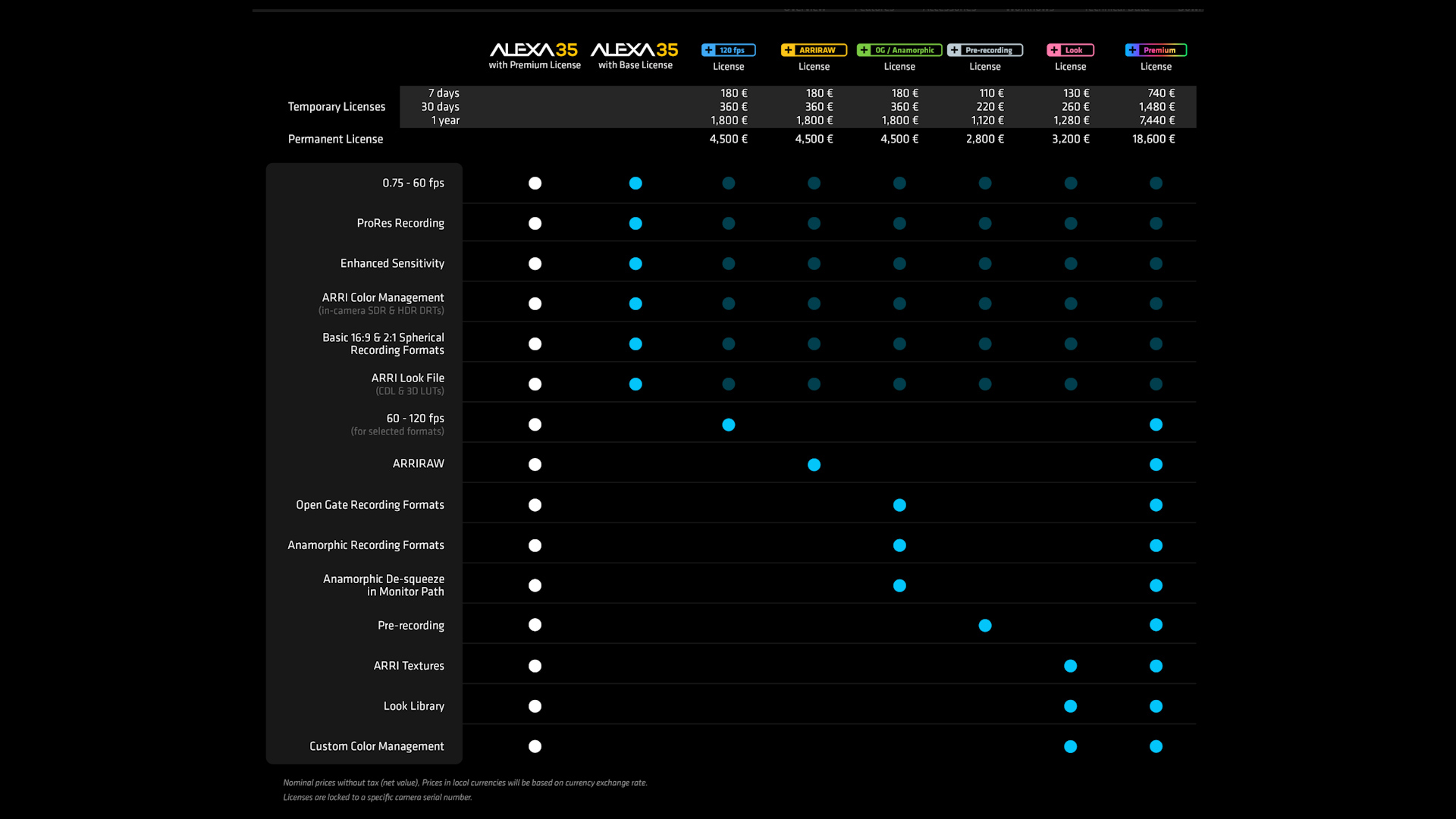The image size is (1456, 819).
Task: Click the 740 € seven-day Premium price
Action: click(1161, 93)
